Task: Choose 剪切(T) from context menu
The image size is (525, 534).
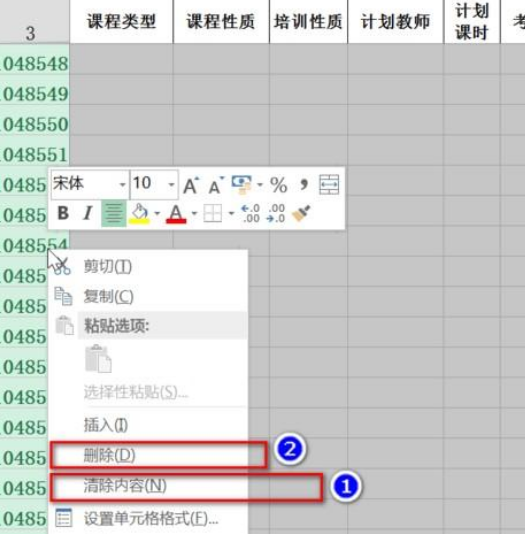Action: click(x=148, y=267)
